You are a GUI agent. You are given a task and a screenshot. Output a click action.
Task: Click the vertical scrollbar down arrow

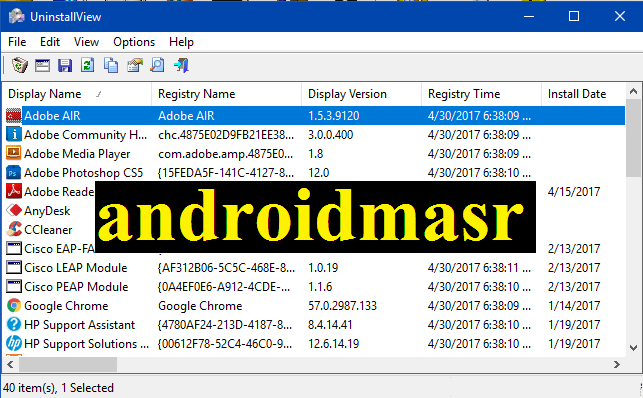(633, 348)
